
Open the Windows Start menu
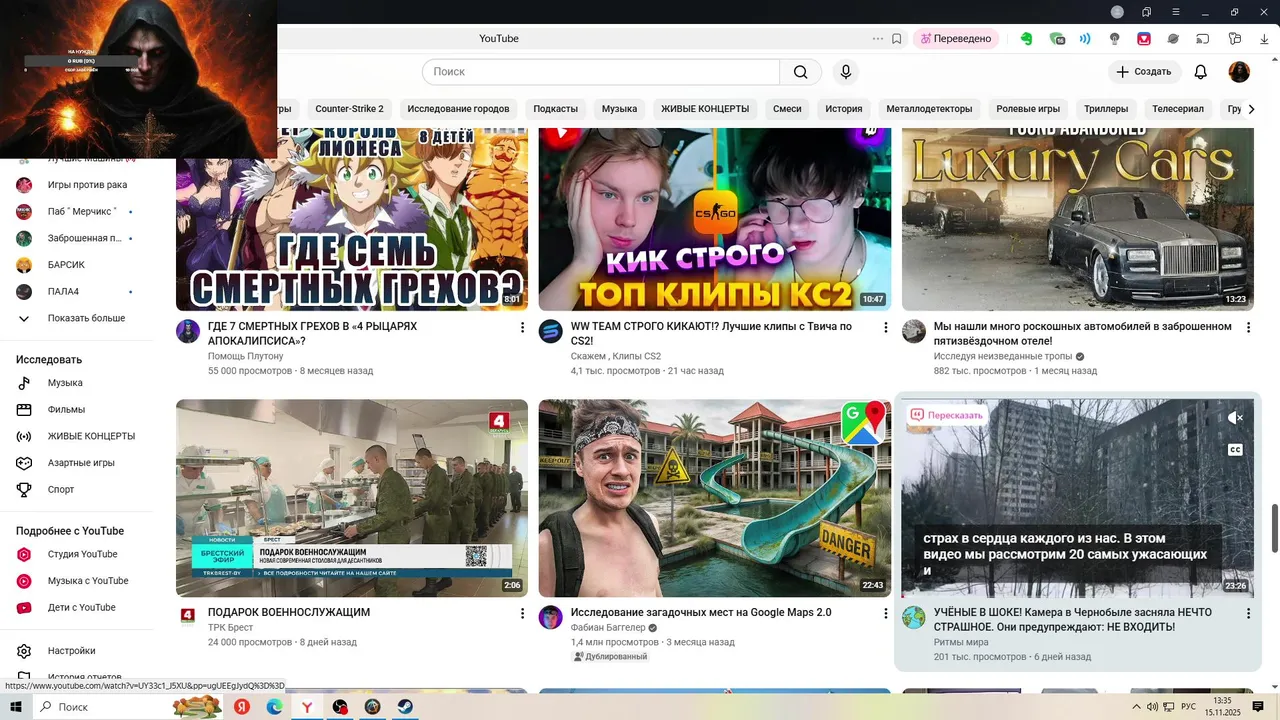pyautogui.click(x=16, y=707)
